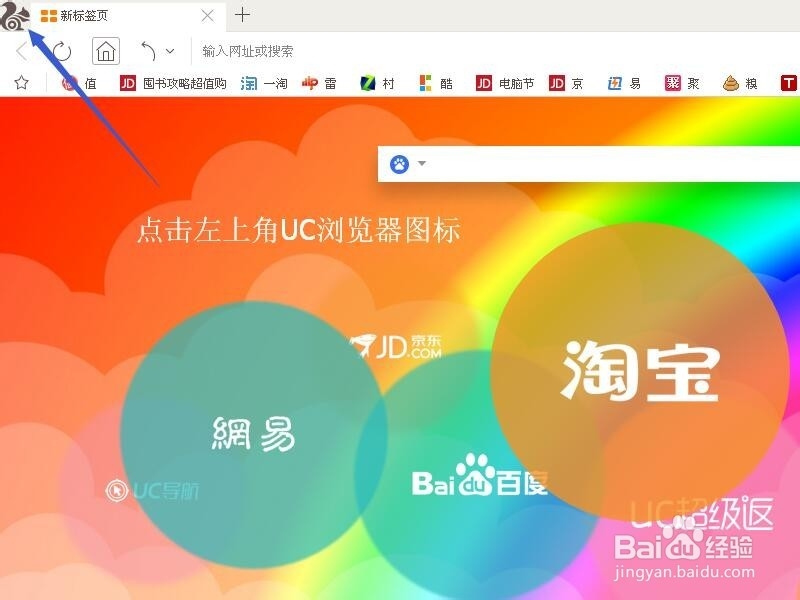The image size is (800, 600).
Task: Open the 聚 bookmark
Action: 682,83
